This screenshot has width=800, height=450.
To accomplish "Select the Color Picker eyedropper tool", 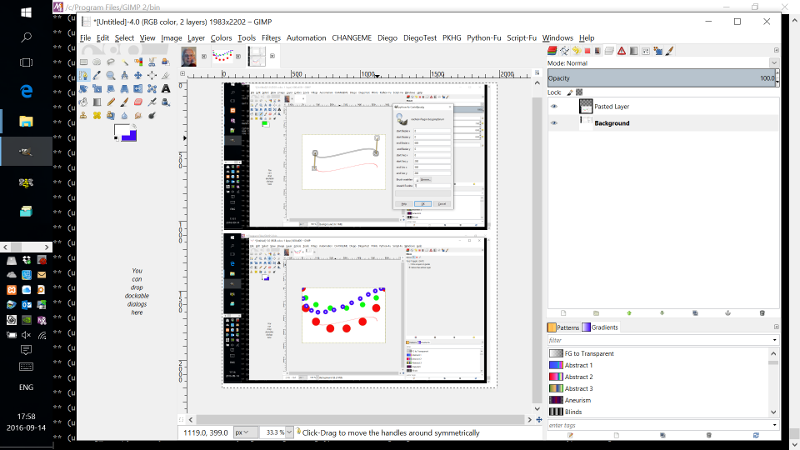I will click(96, 75).
